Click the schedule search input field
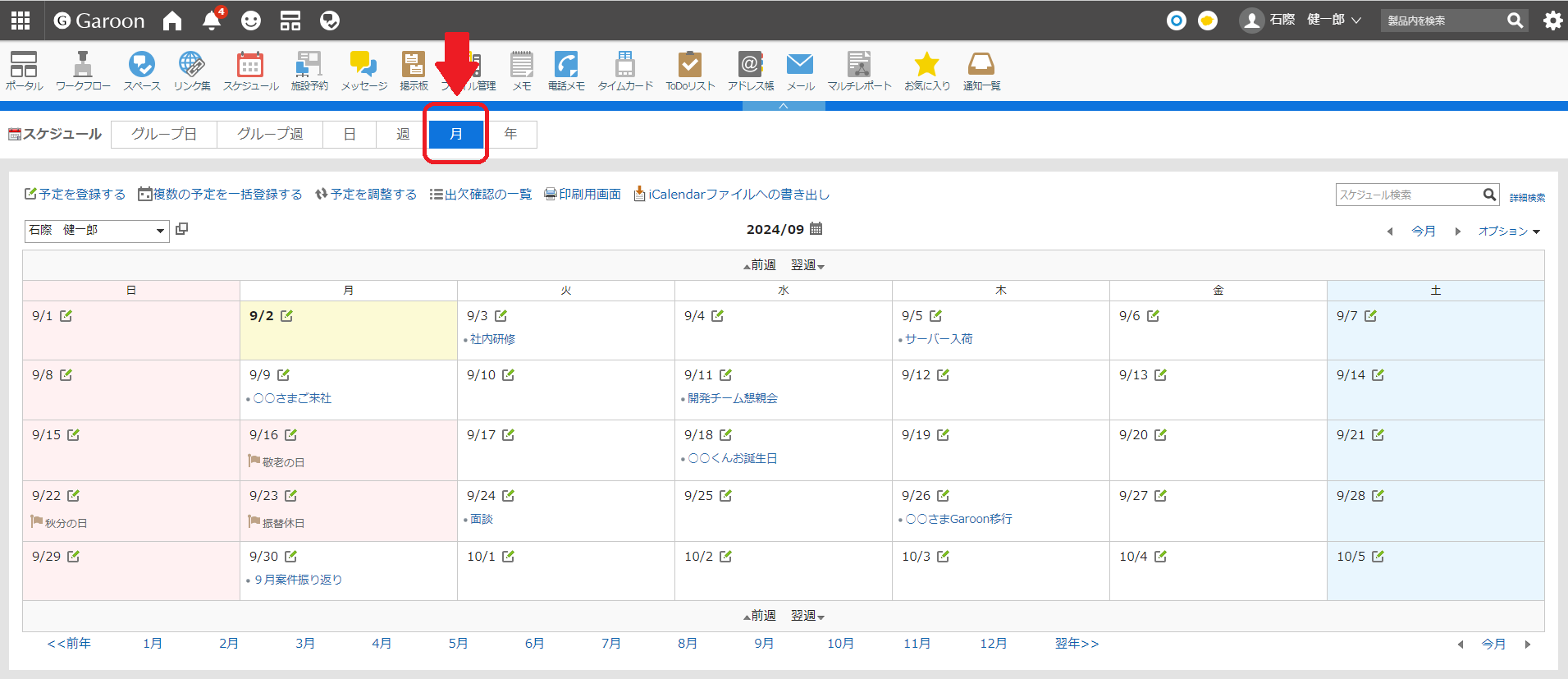The width and height of the screenshot is (1568, 679). (x=1407, y=195)
